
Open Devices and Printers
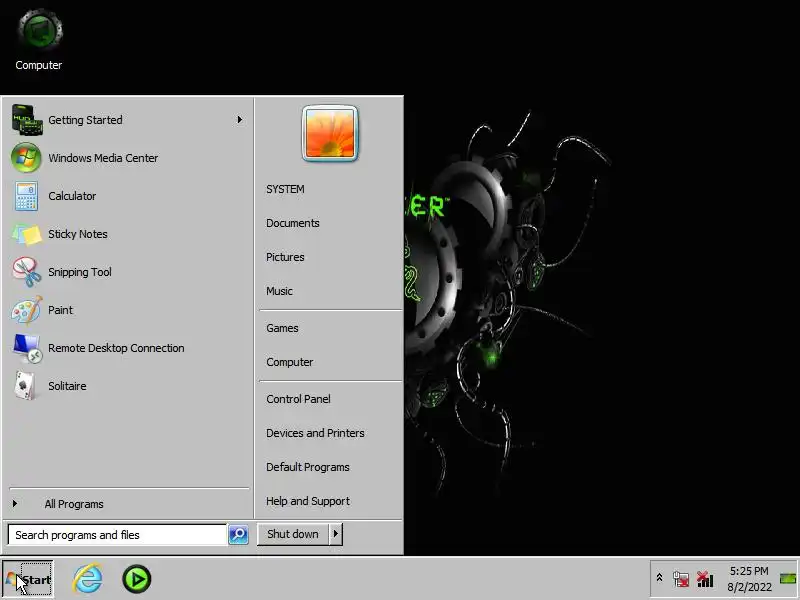(x=315, y=433)
